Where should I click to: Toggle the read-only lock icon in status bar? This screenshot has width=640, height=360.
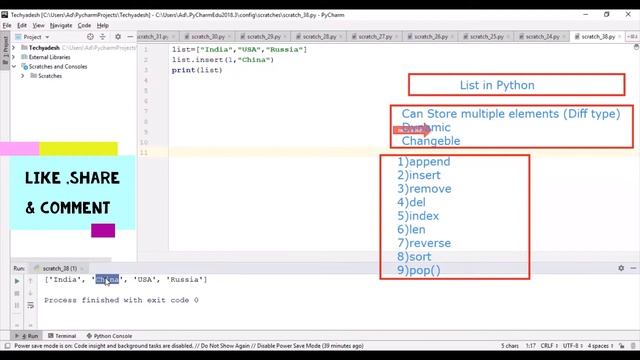[x=622, y=346]
